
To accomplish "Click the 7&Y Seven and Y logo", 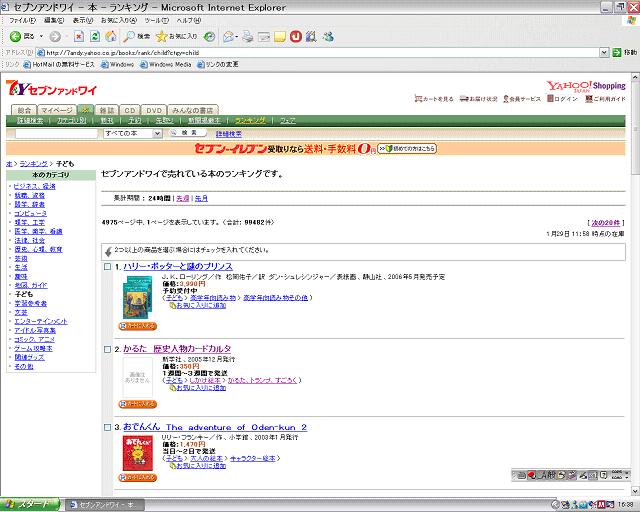I will 51,88.
